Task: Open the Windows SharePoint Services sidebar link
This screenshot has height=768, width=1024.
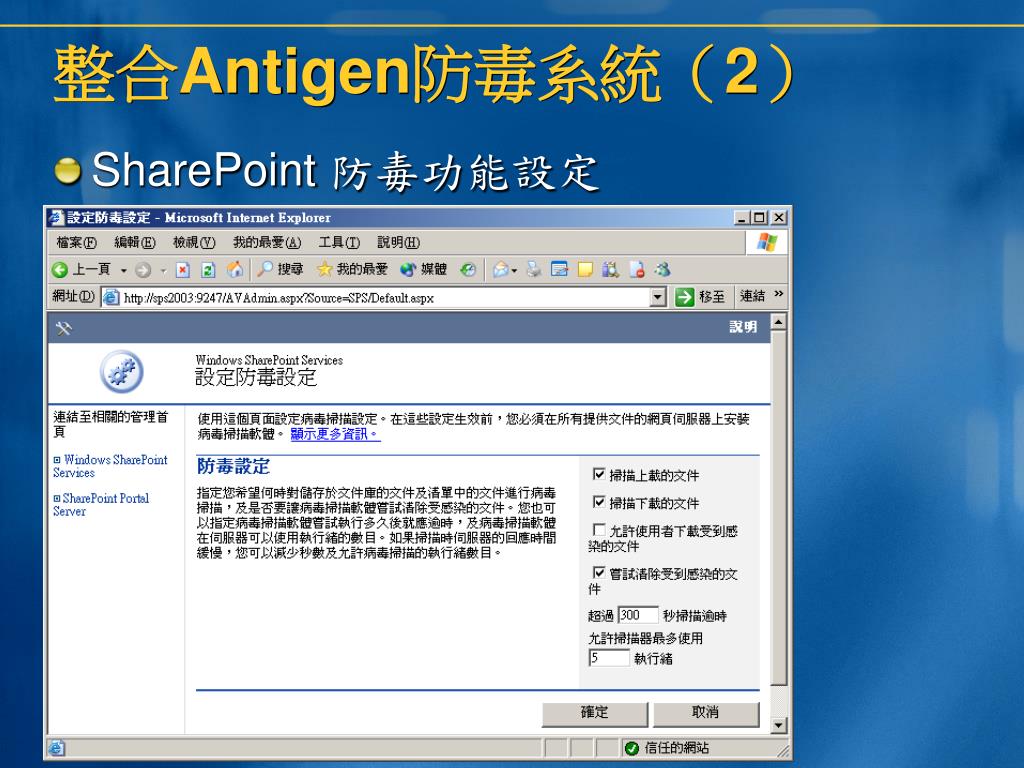Action: click(x=110, y=466)
